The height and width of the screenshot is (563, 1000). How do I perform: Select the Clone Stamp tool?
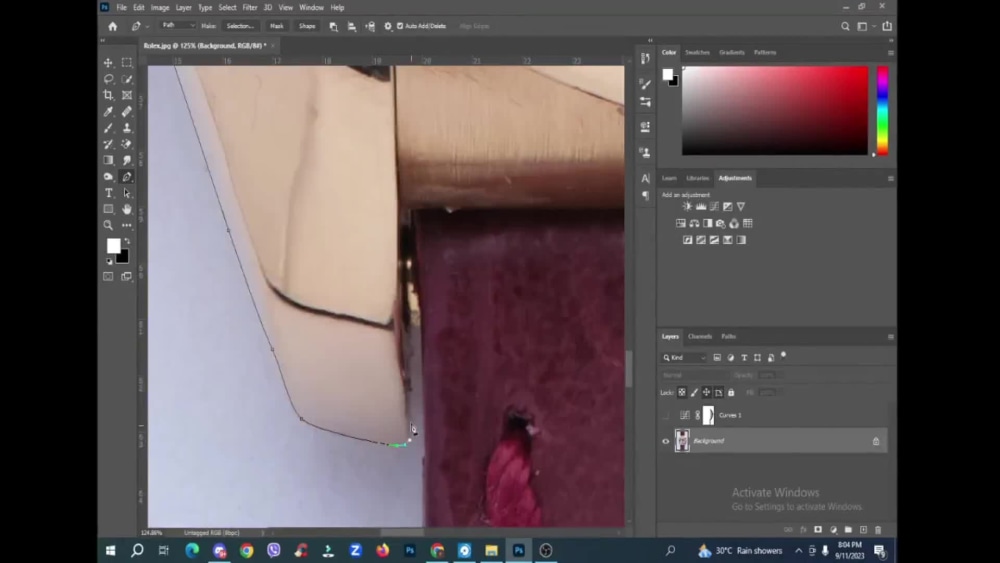point(127,128)
